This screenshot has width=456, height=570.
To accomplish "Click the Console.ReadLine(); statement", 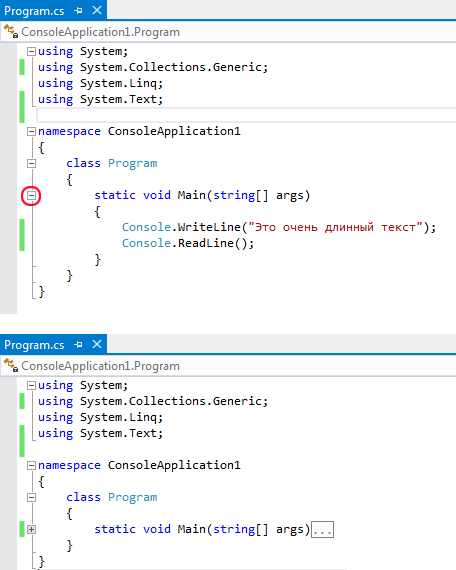I will [188, 243].
